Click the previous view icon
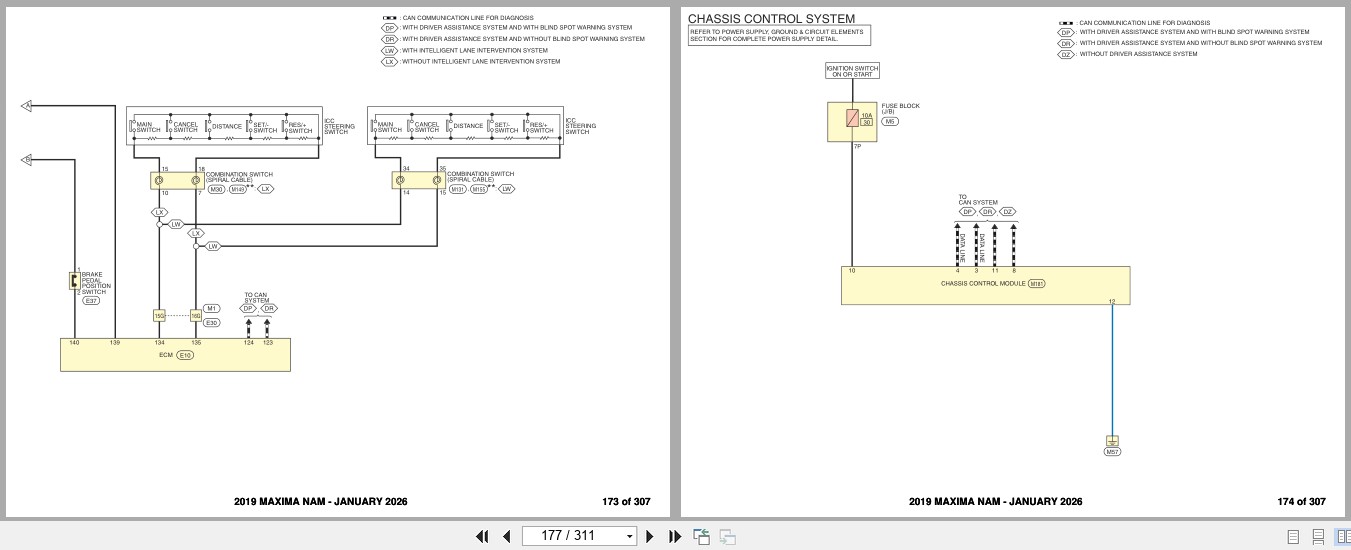Viewport: 1351px width, 550px height. pyautogui.click(x=702, y=536)
